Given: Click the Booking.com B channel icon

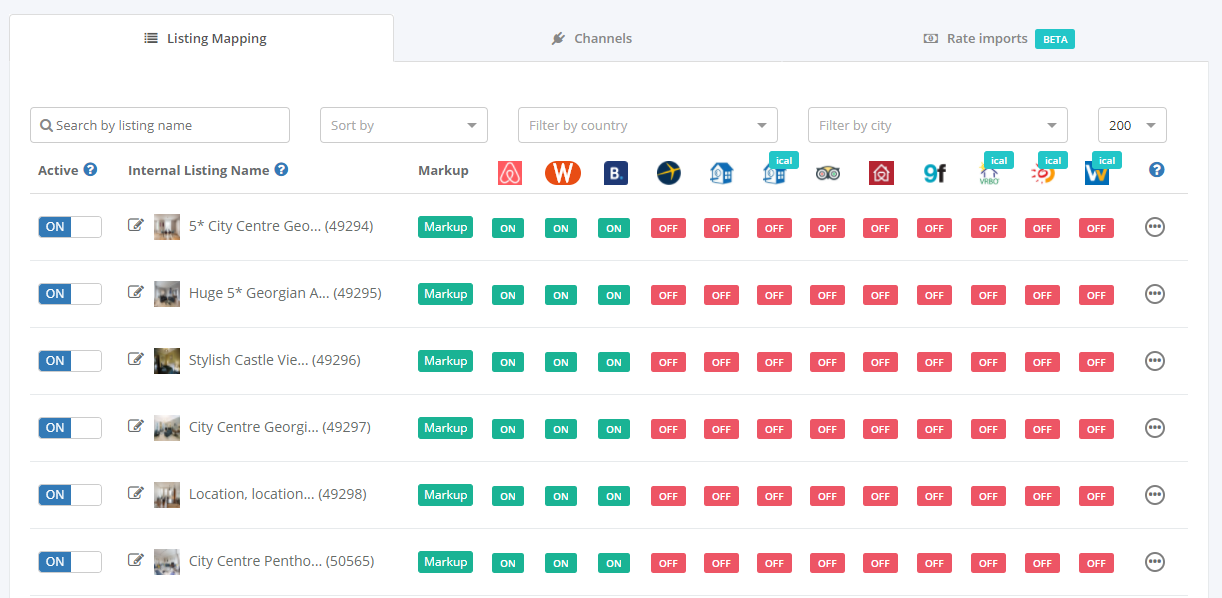Looking at the screenshot, I should (x=616, y=173).
